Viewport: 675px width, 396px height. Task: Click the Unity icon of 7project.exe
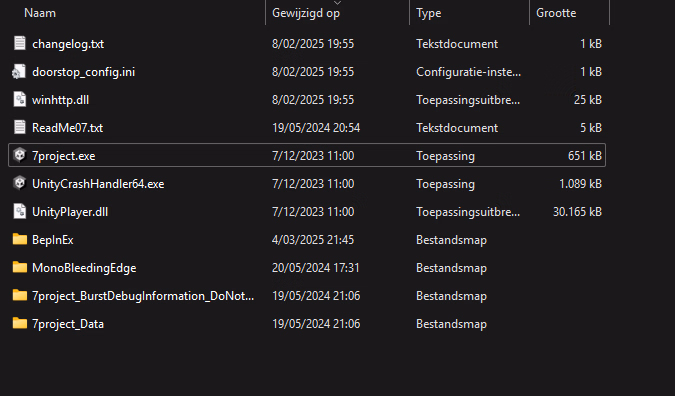pyautogui.click(x=19, y=155)
